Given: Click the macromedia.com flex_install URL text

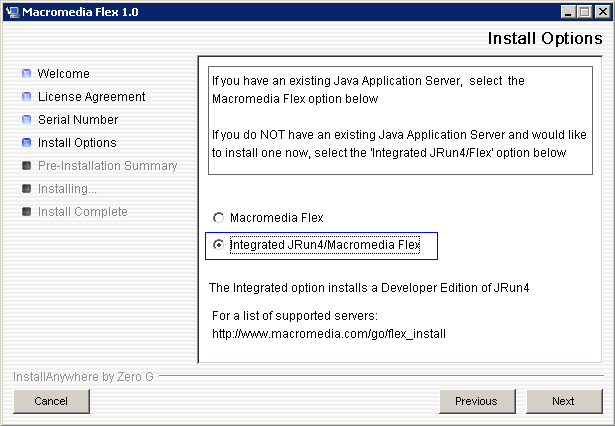Looking at the screenshot, I should [x=329, y=334].
